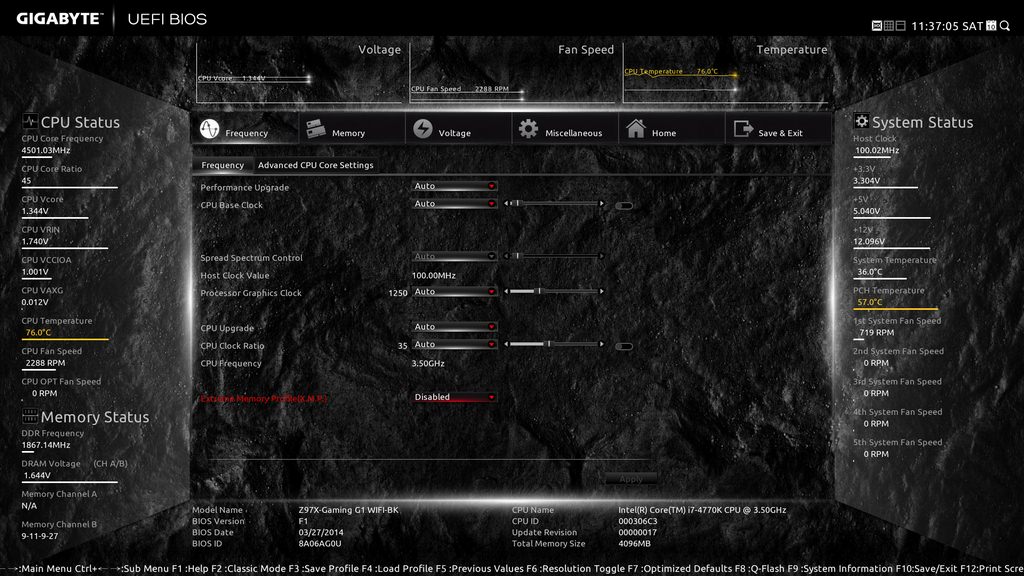Click the split-pane layout view icon

click(900, 25)
